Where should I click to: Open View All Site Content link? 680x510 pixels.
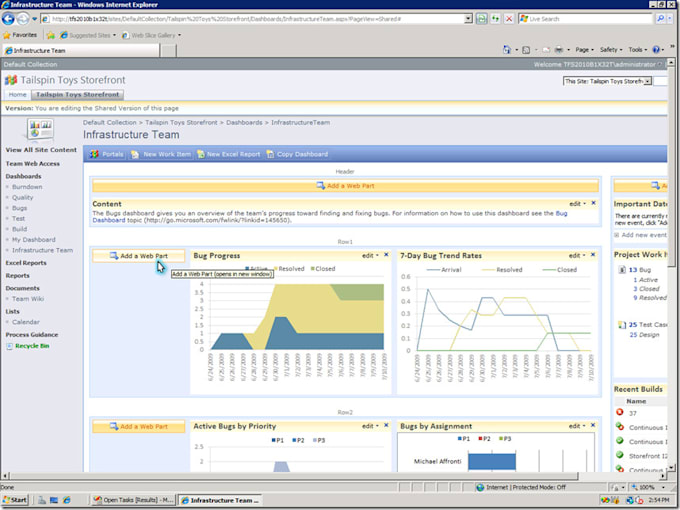tap(41, 150)
